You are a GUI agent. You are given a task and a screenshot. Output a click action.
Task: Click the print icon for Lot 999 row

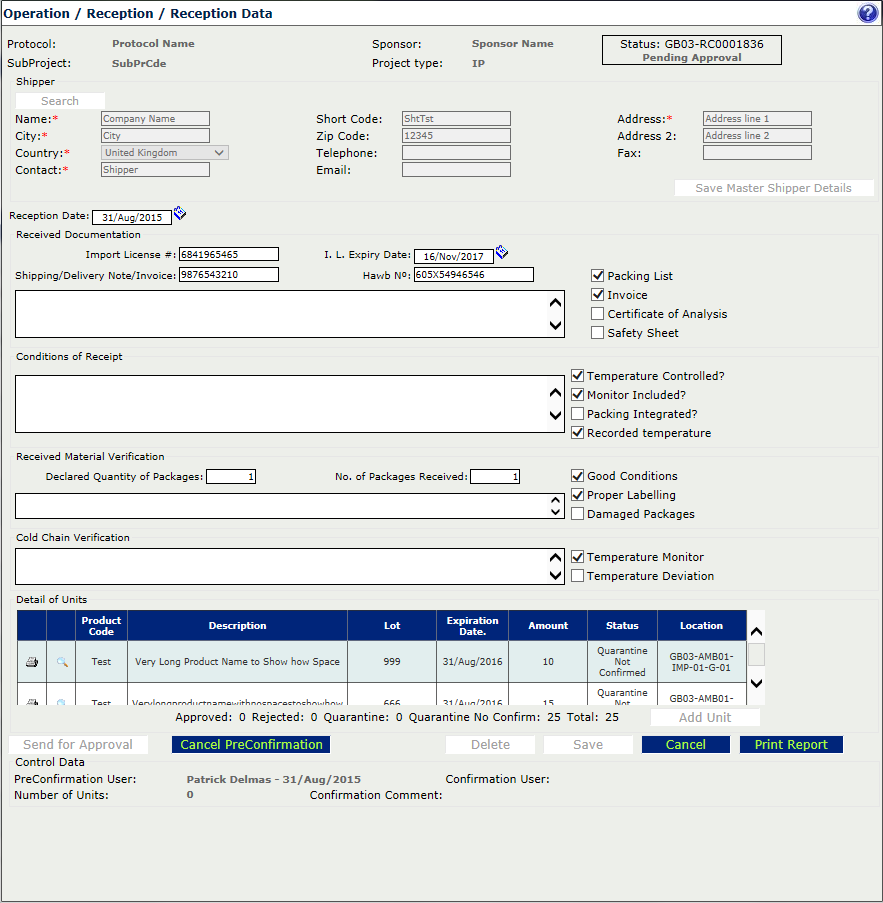click(32, 662)
